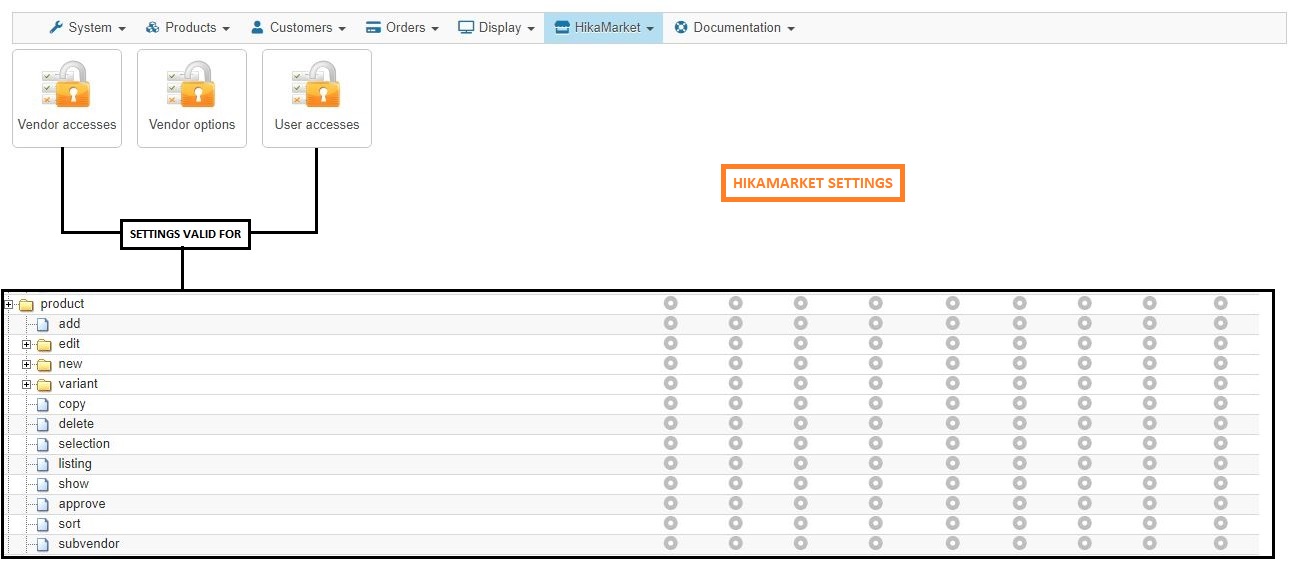Open the Orders menu
This screenshot has width=1292, height=567.
point(402,28)
